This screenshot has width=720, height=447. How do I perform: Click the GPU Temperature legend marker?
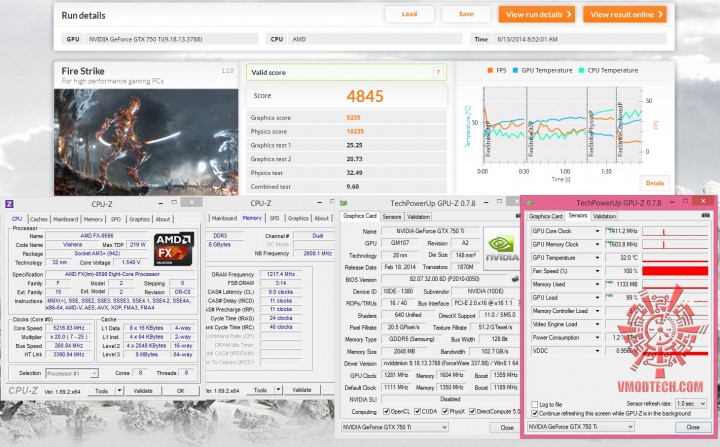[x=515, y=70]
